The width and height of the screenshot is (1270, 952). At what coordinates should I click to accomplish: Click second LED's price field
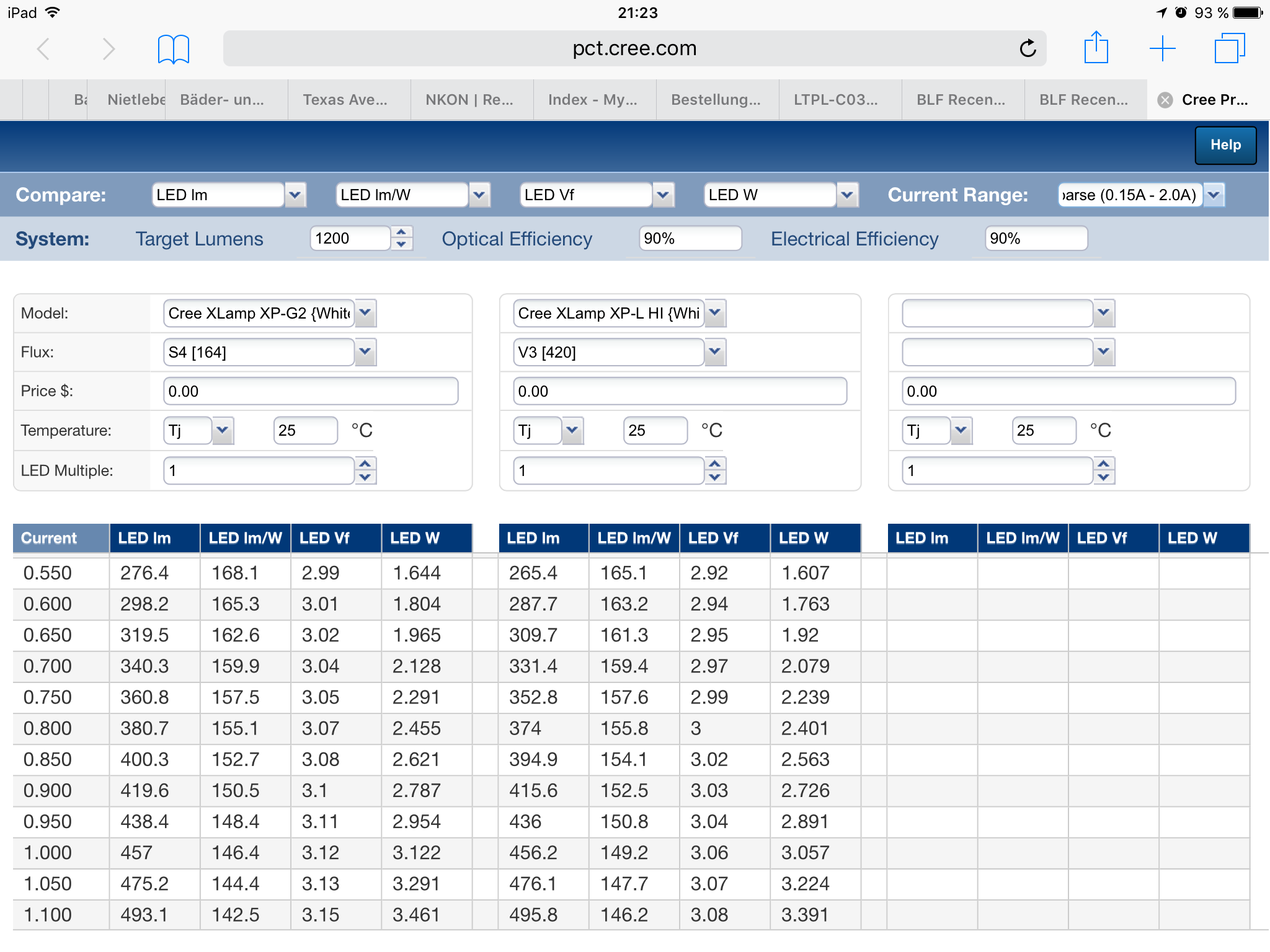pos(680,391)
